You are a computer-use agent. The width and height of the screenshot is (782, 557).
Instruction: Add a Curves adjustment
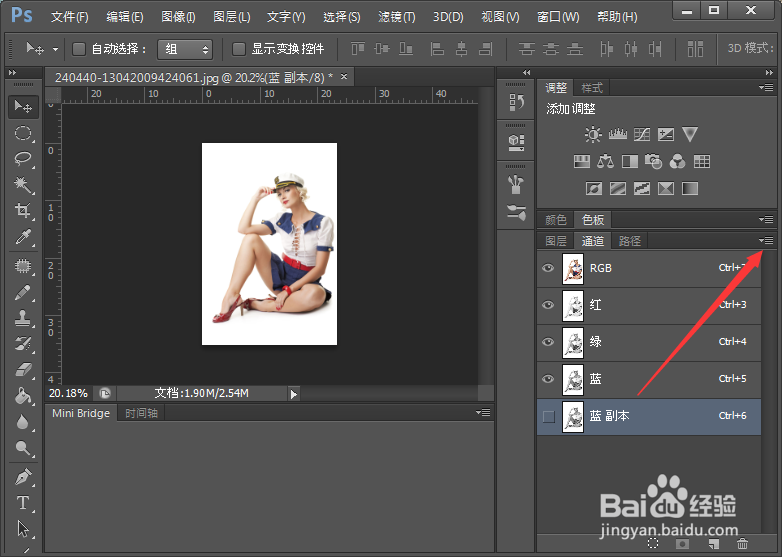tap(641, 134)
